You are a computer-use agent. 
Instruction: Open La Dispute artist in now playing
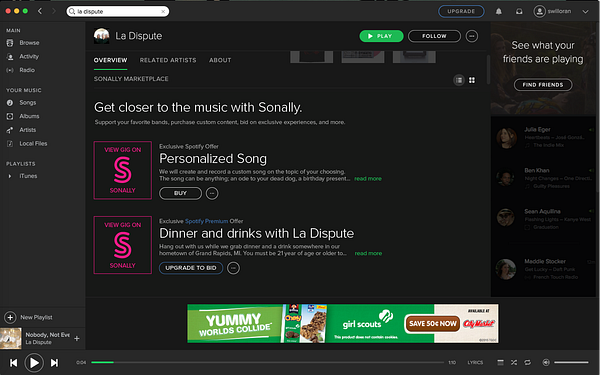(x=38, y=342)
